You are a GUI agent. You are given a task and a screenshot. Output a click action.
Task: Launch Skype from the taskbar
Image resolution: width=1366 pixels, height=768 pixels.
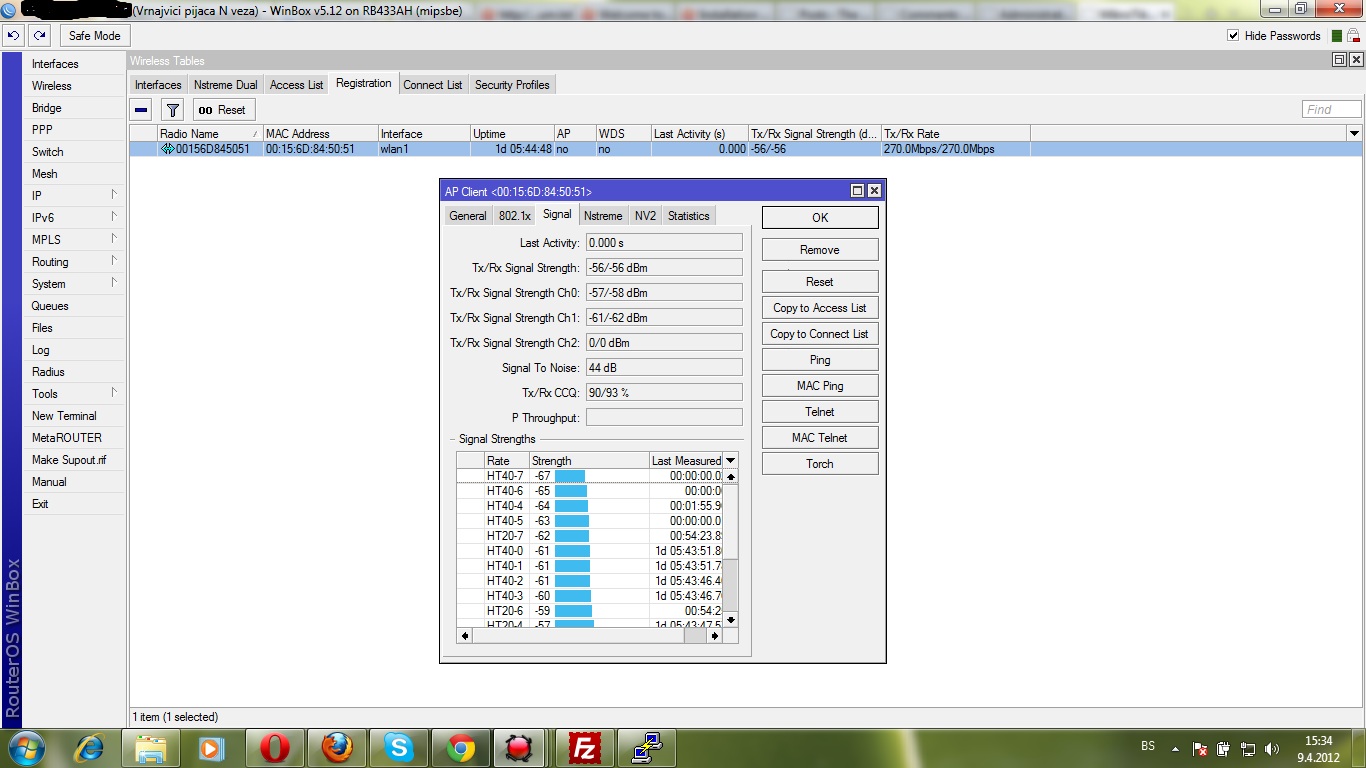tap(399, 748)
